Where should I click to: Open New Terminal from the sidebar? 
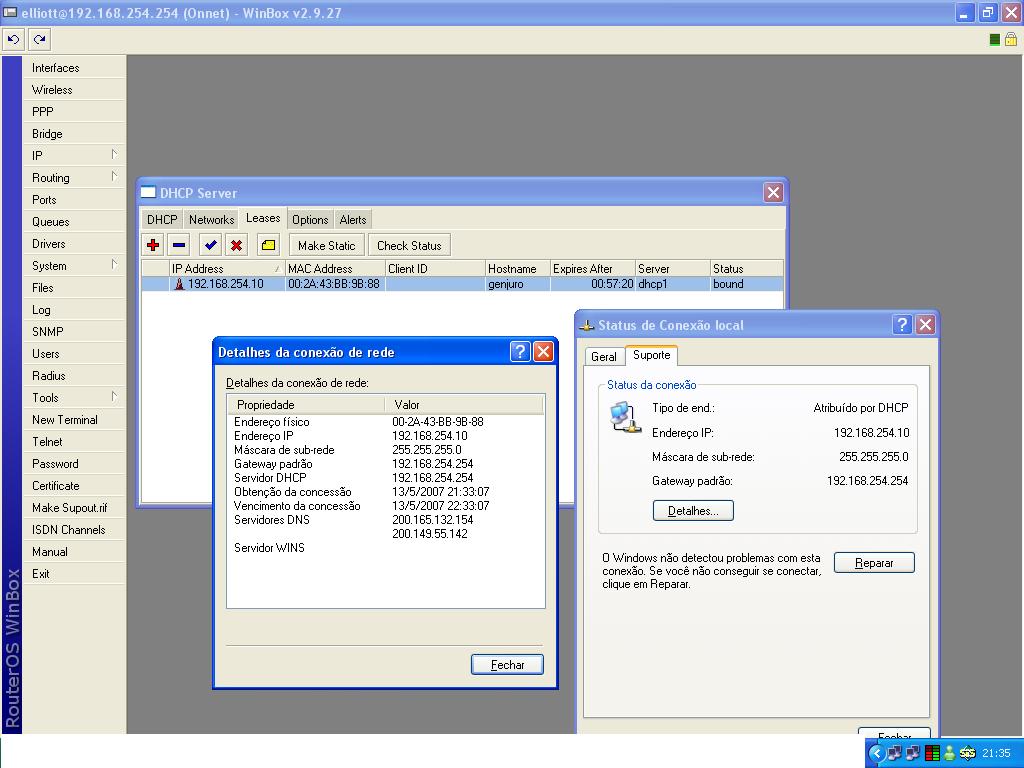coord(73,420)
